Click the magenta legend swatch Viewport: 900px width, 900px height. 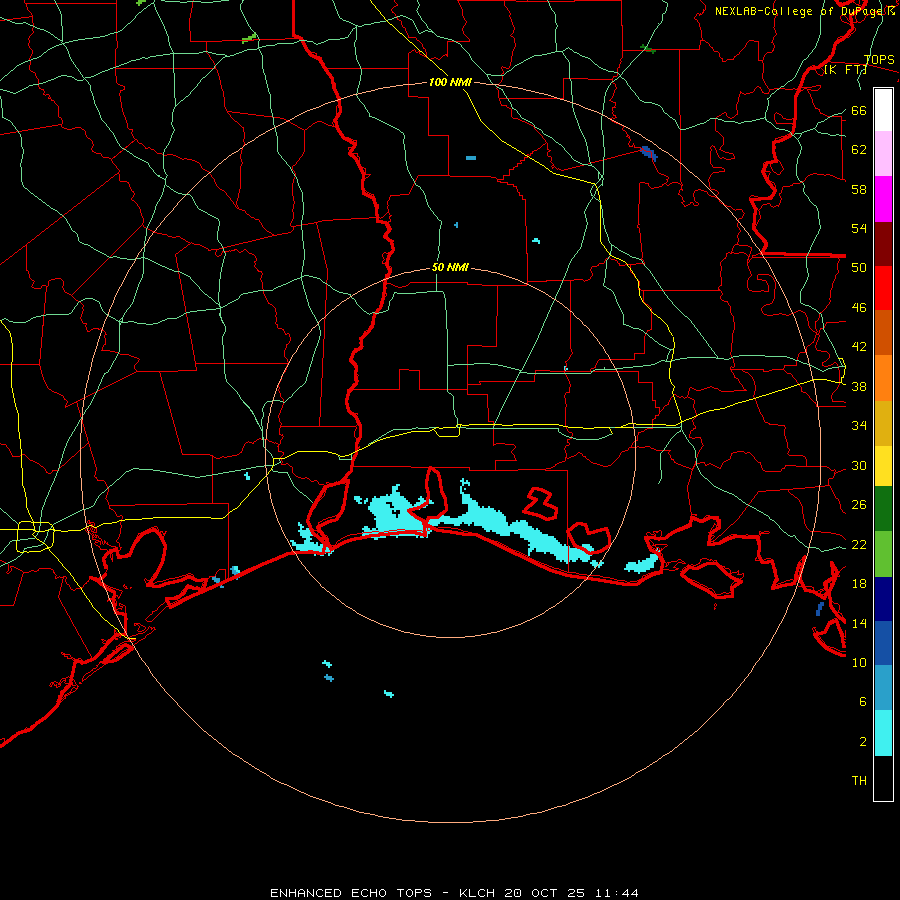(x=883, y=199)
